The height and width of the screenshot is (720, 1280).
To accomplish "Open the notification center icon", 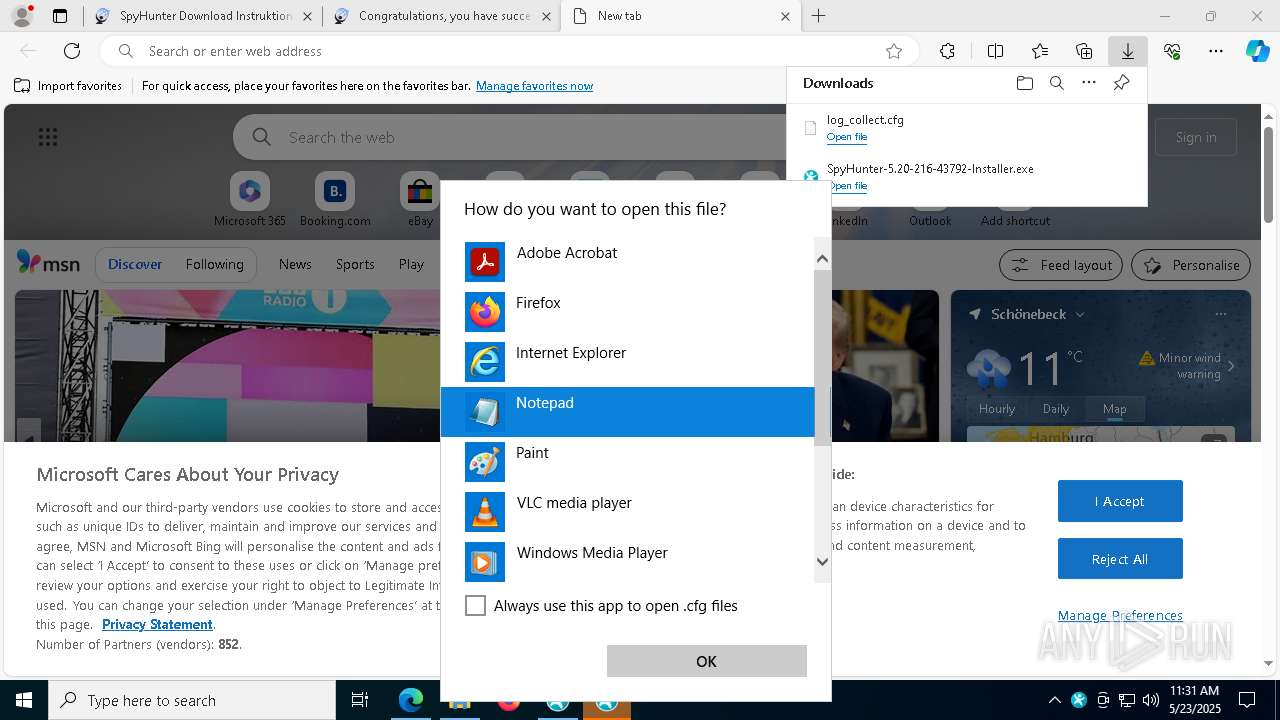I will point(1247,700).
